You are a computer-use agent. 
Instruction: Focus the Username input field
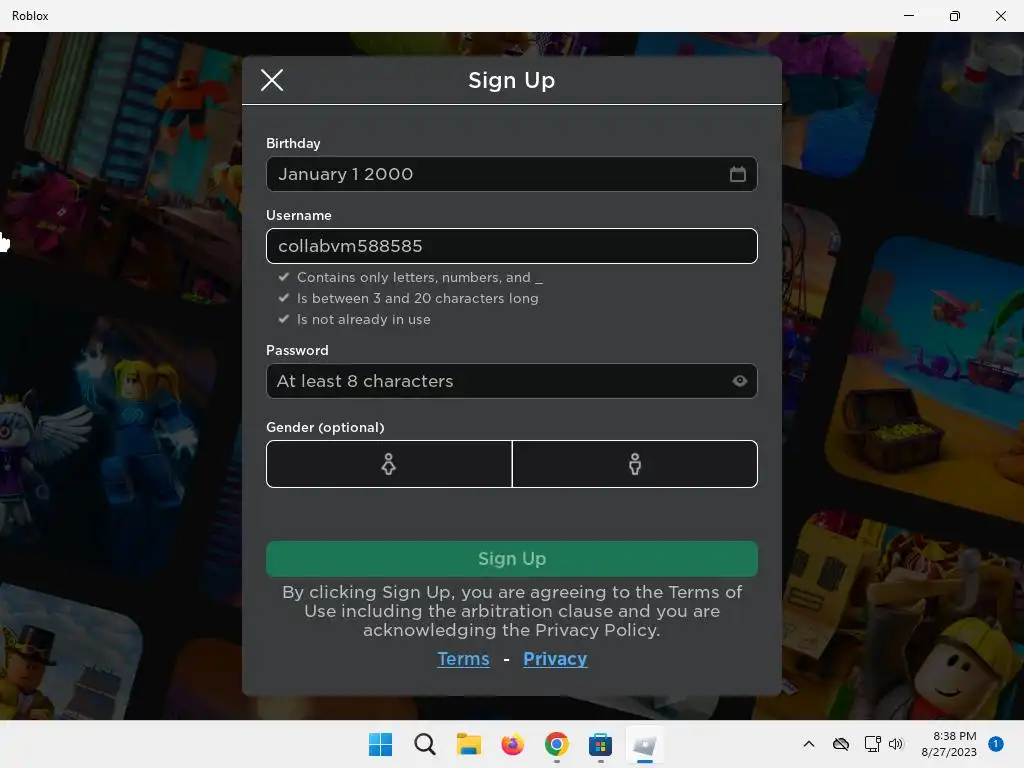pyautogui.click(x=511, y=246)
